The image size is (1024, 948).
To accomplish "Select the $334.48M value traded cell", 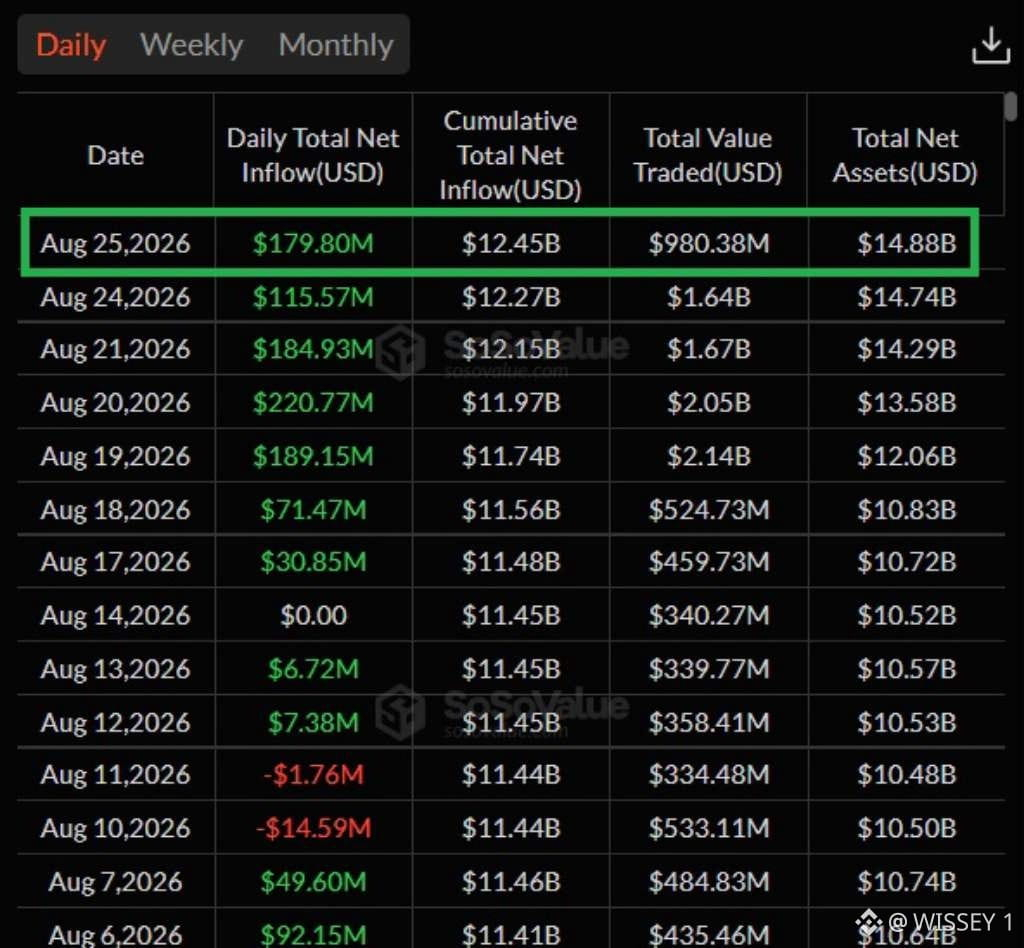I will (x=709, y=775).
